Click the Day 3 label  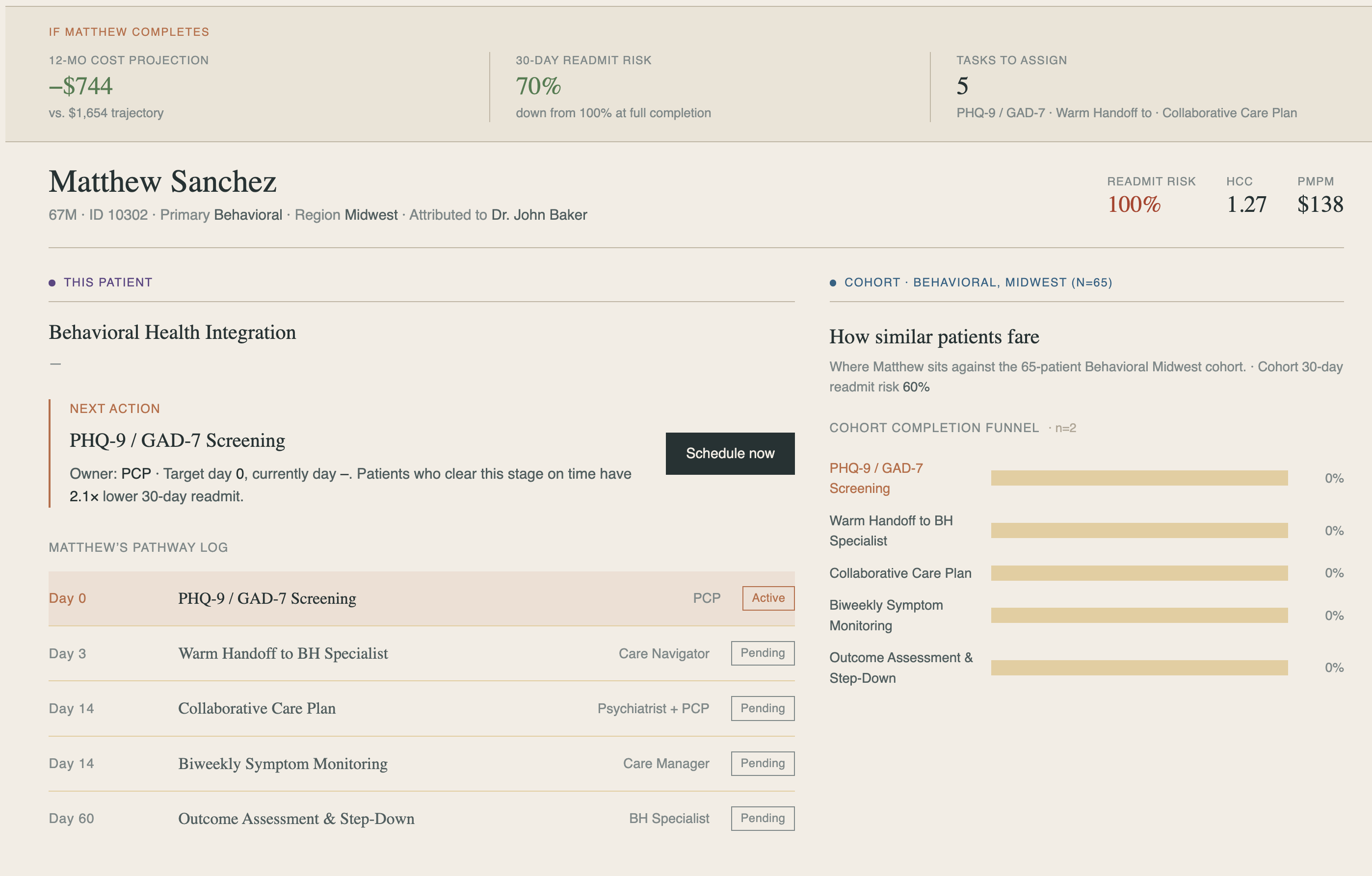67,653
